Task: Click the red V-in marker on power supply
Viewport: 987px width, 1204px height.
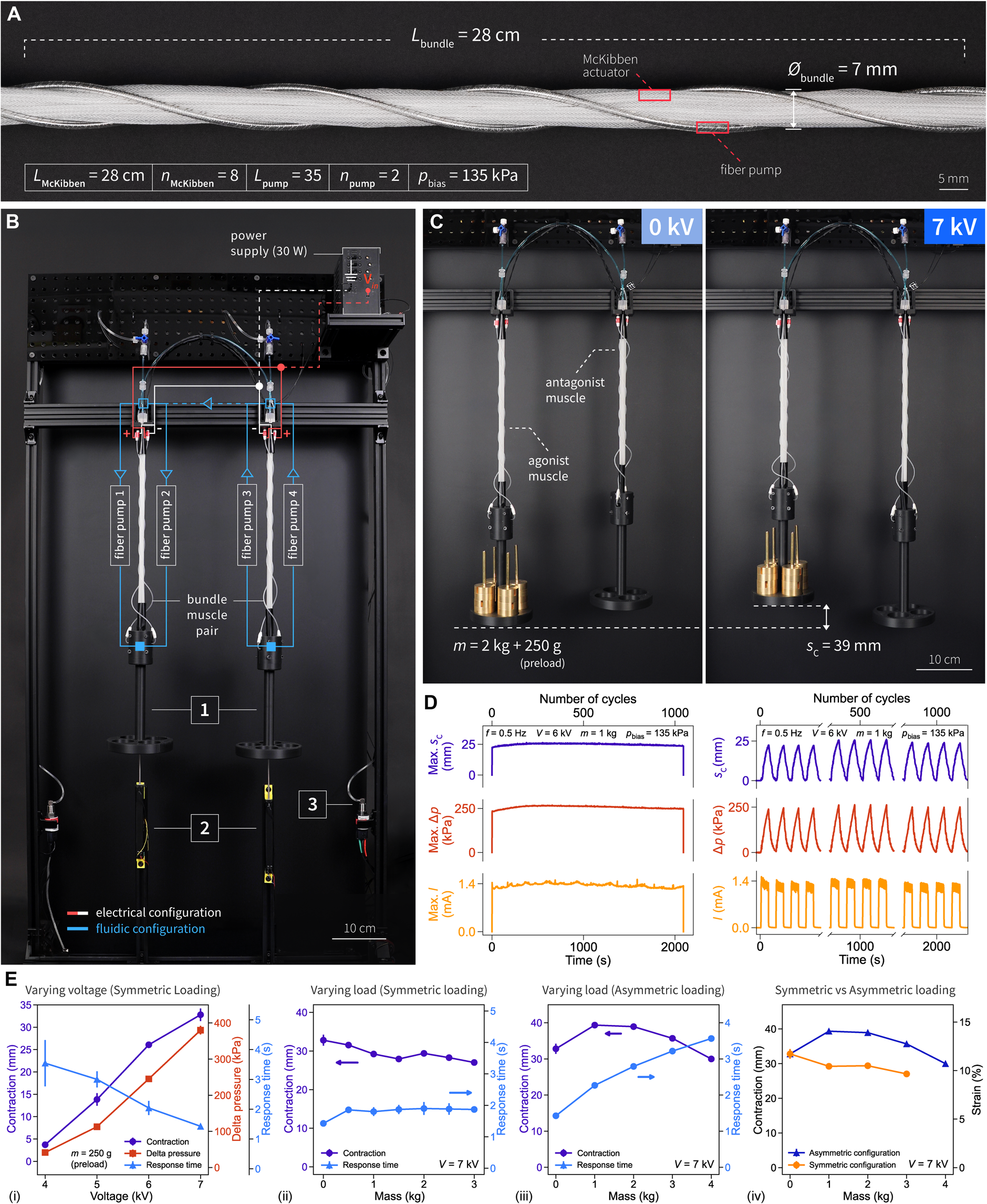Action: pos(368,283)
